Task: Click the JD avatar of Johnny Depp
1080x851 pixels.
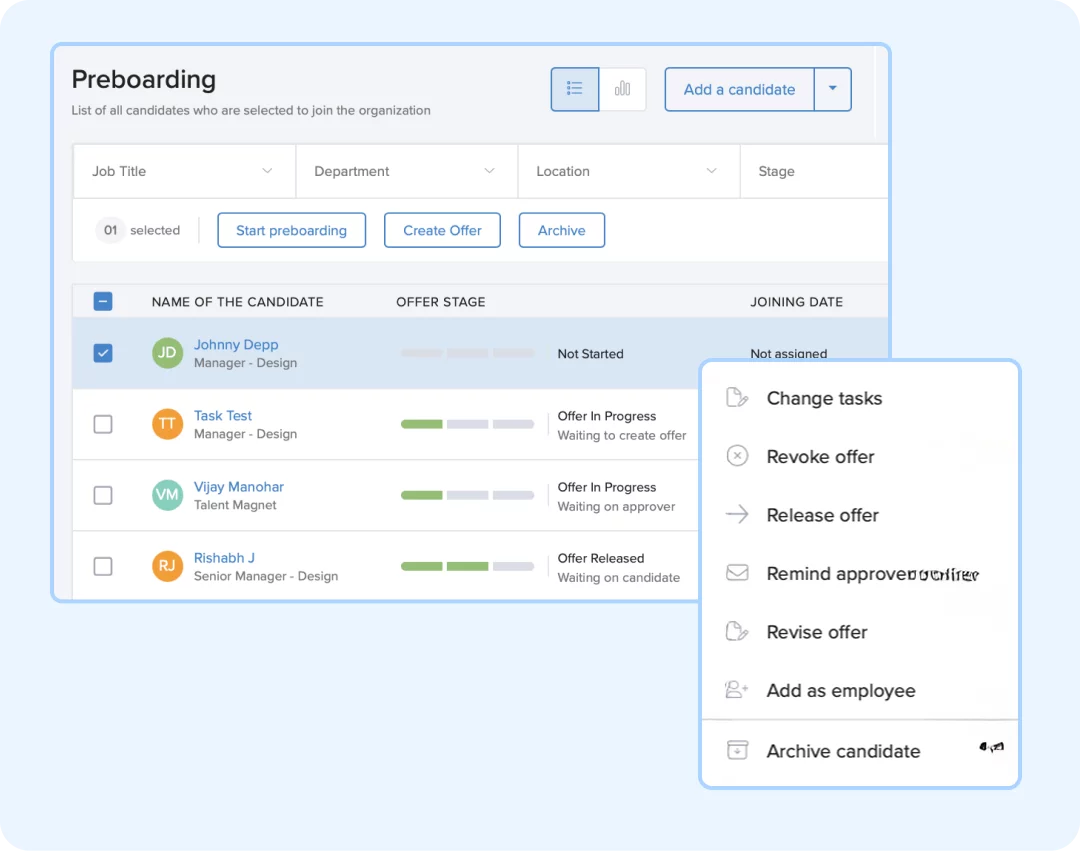Action: point(167,353)
